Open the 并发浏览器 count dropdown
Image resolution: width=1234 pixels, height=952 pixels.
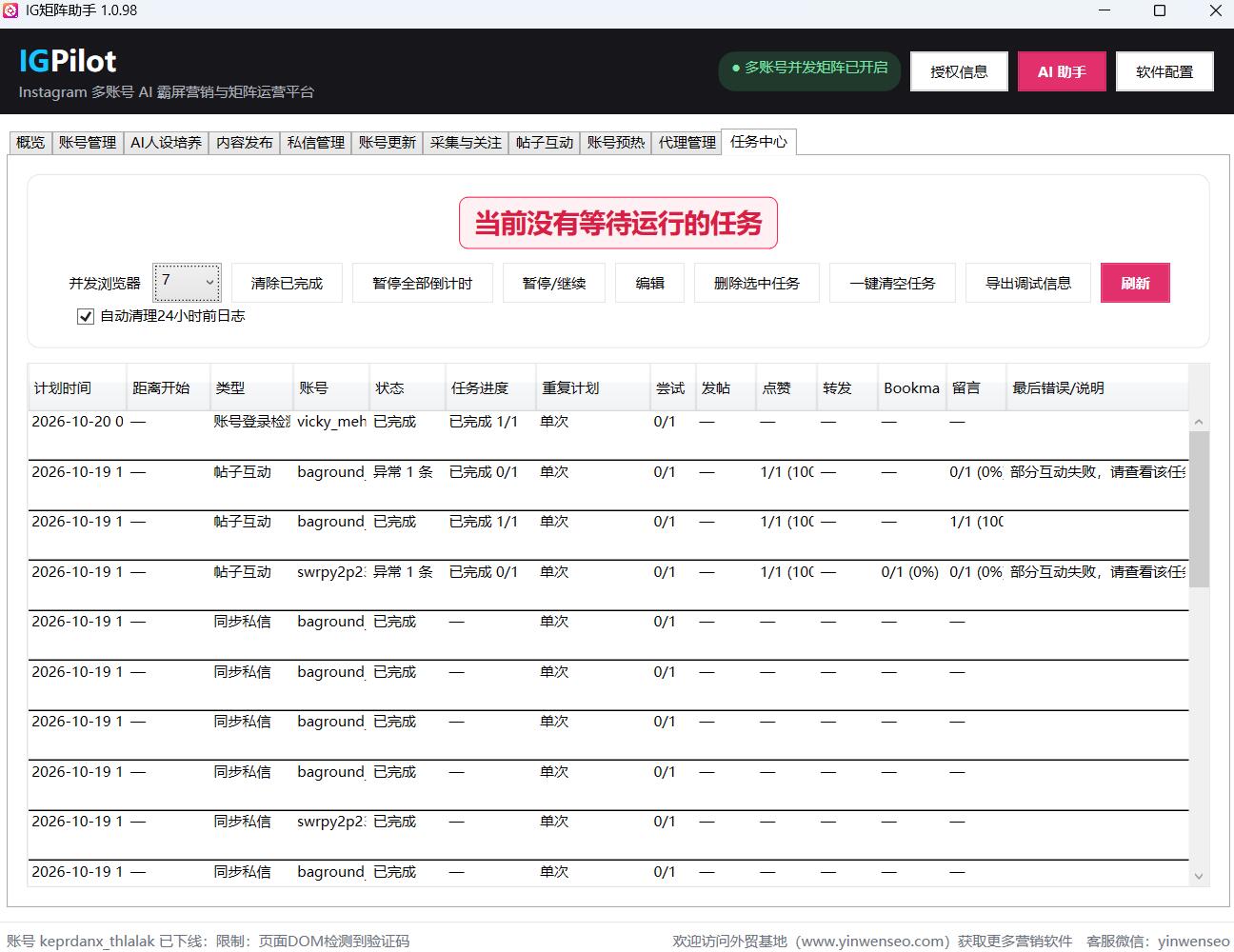coord(188,283)
